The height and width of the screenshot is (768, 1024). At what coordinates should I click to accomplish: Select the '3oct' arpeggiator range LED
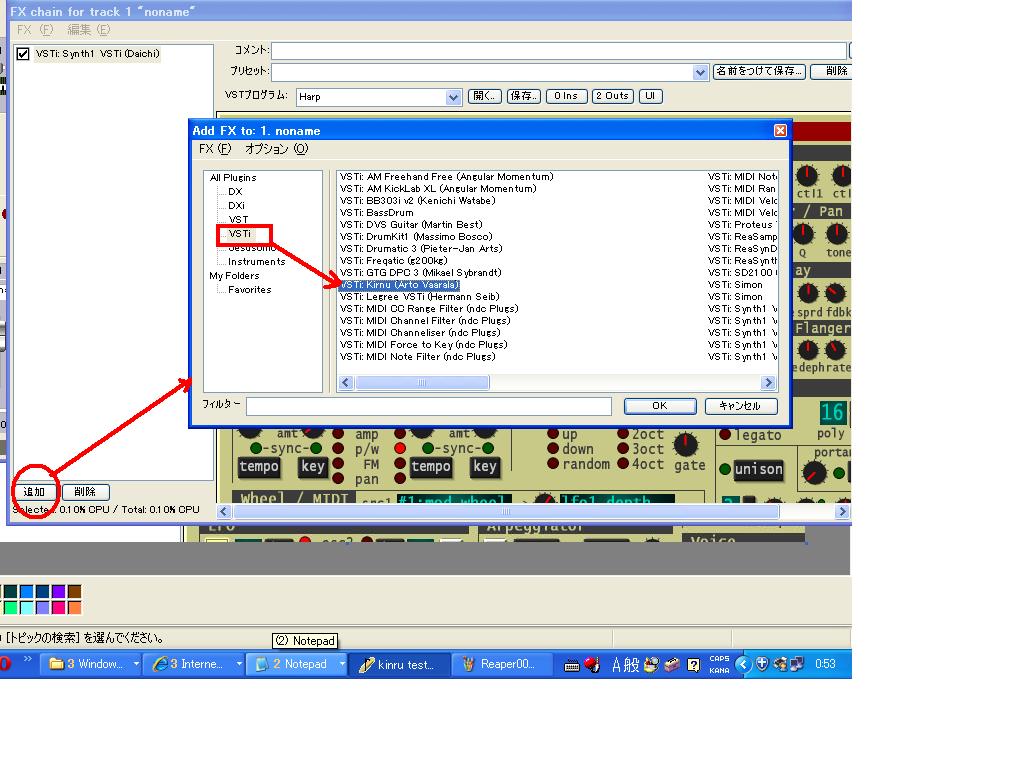click(x=622, y=449)
